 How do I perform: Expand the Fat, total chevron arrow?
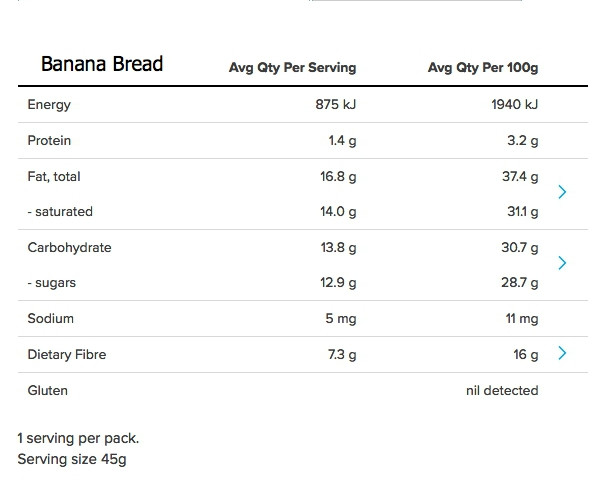pos(562,192)
